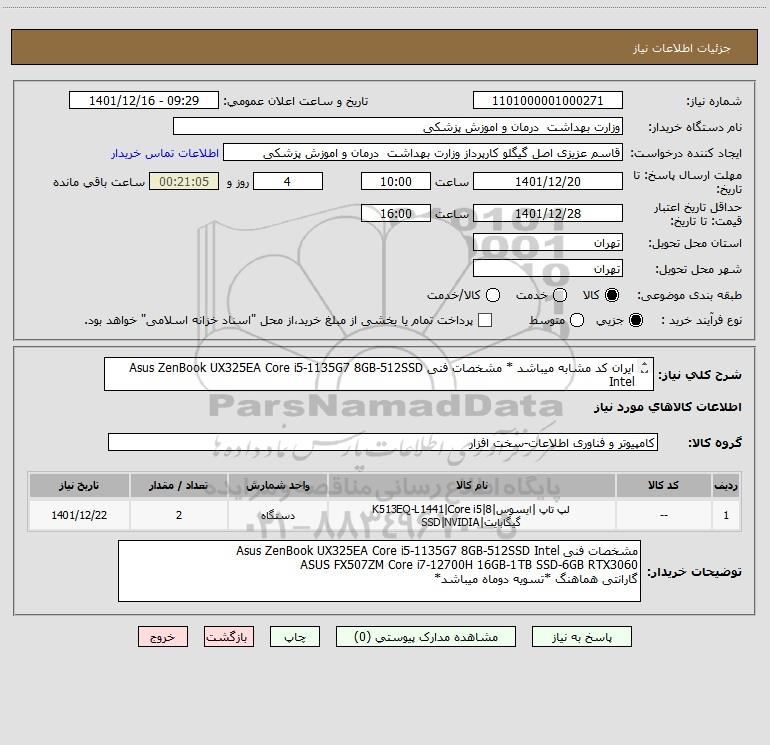Click the واحد شمارش column header
This screenshot has height=745, width=770.
(x=277, y=485)
